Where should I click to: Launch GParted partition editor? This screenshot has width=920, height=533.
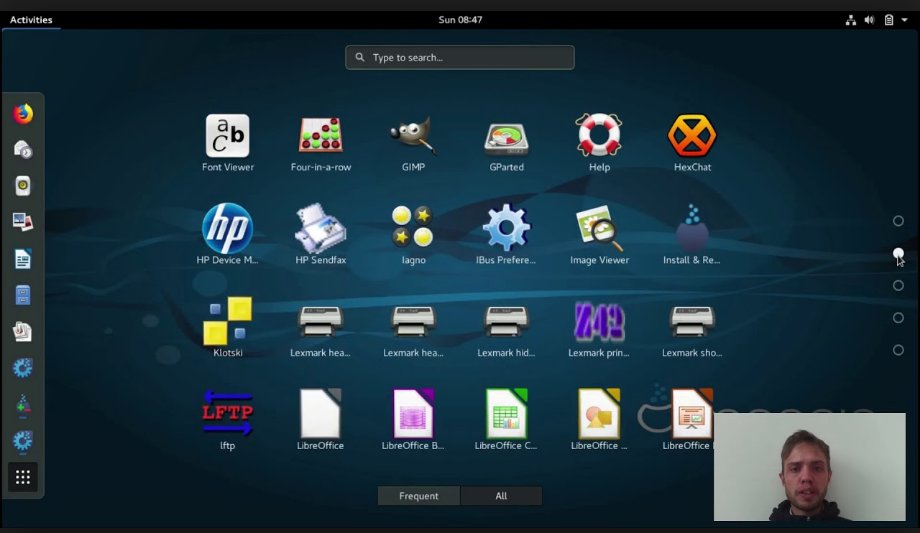(x=506, y=139)
